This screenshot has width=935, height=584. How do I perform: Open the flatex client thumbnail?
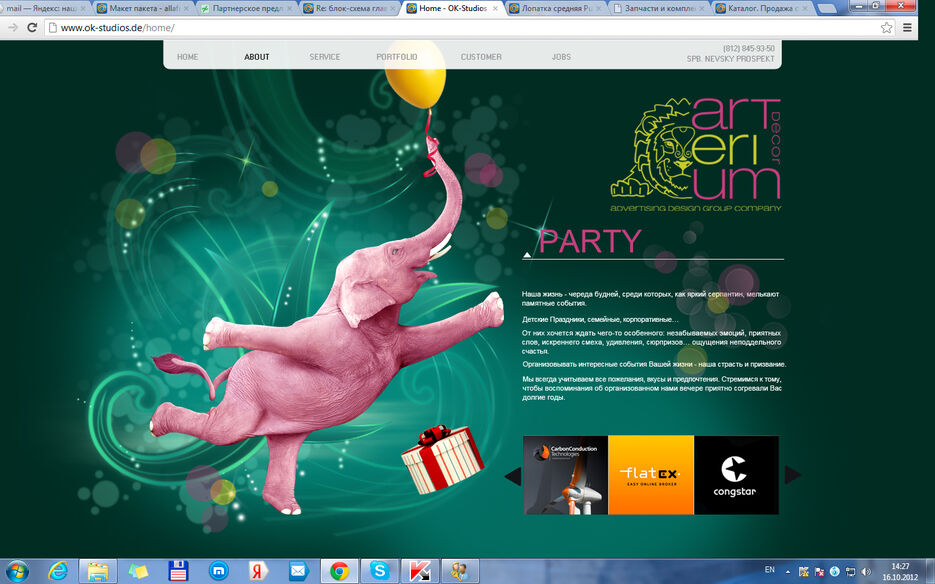click(x=651, y=475)
